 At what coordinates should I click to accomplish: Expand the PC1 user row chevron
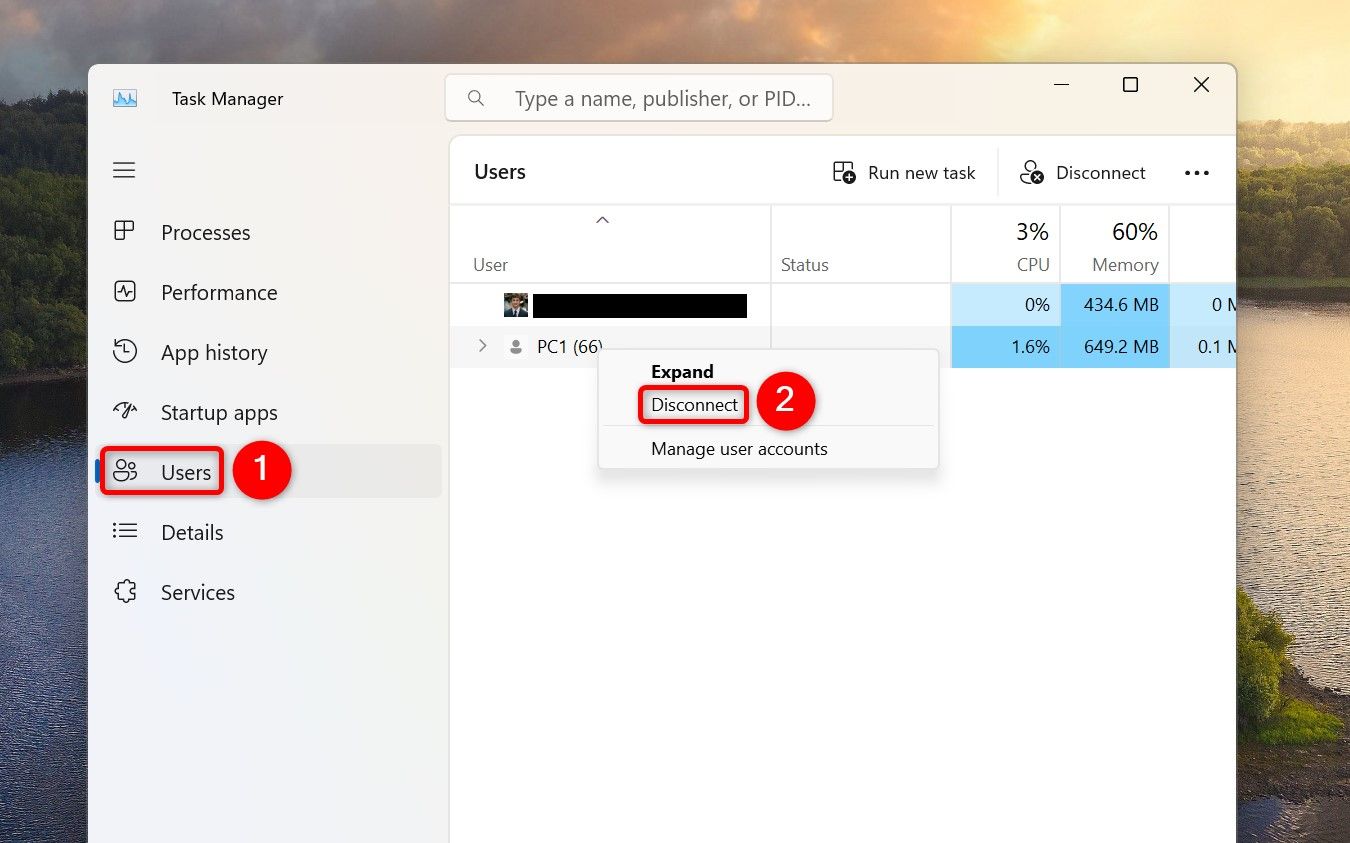click(483, 346)
